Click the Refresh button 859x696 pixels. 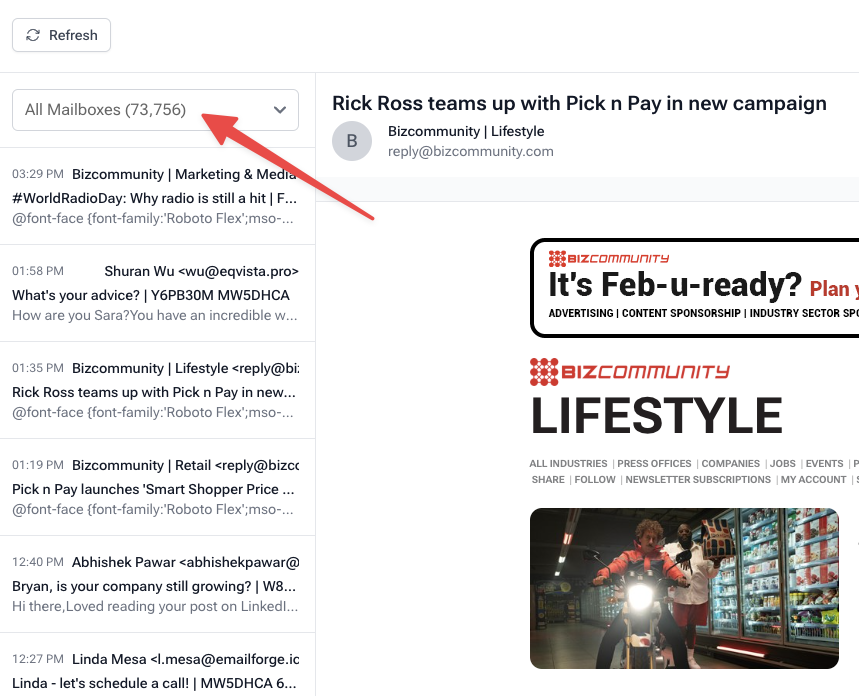click(x=61, y=35)
